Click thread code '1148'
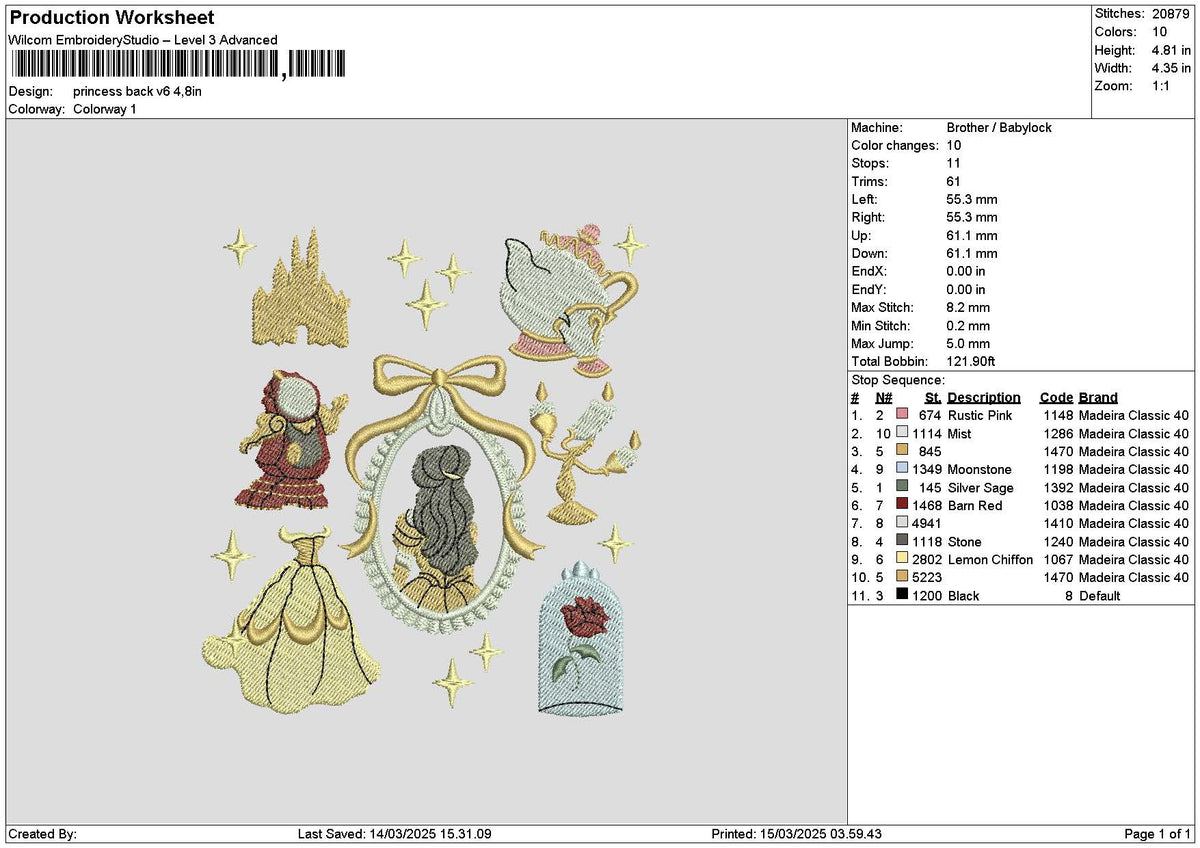This screenshot has height=848, width=1200. pyautogui.click(x=1058, y=416)
